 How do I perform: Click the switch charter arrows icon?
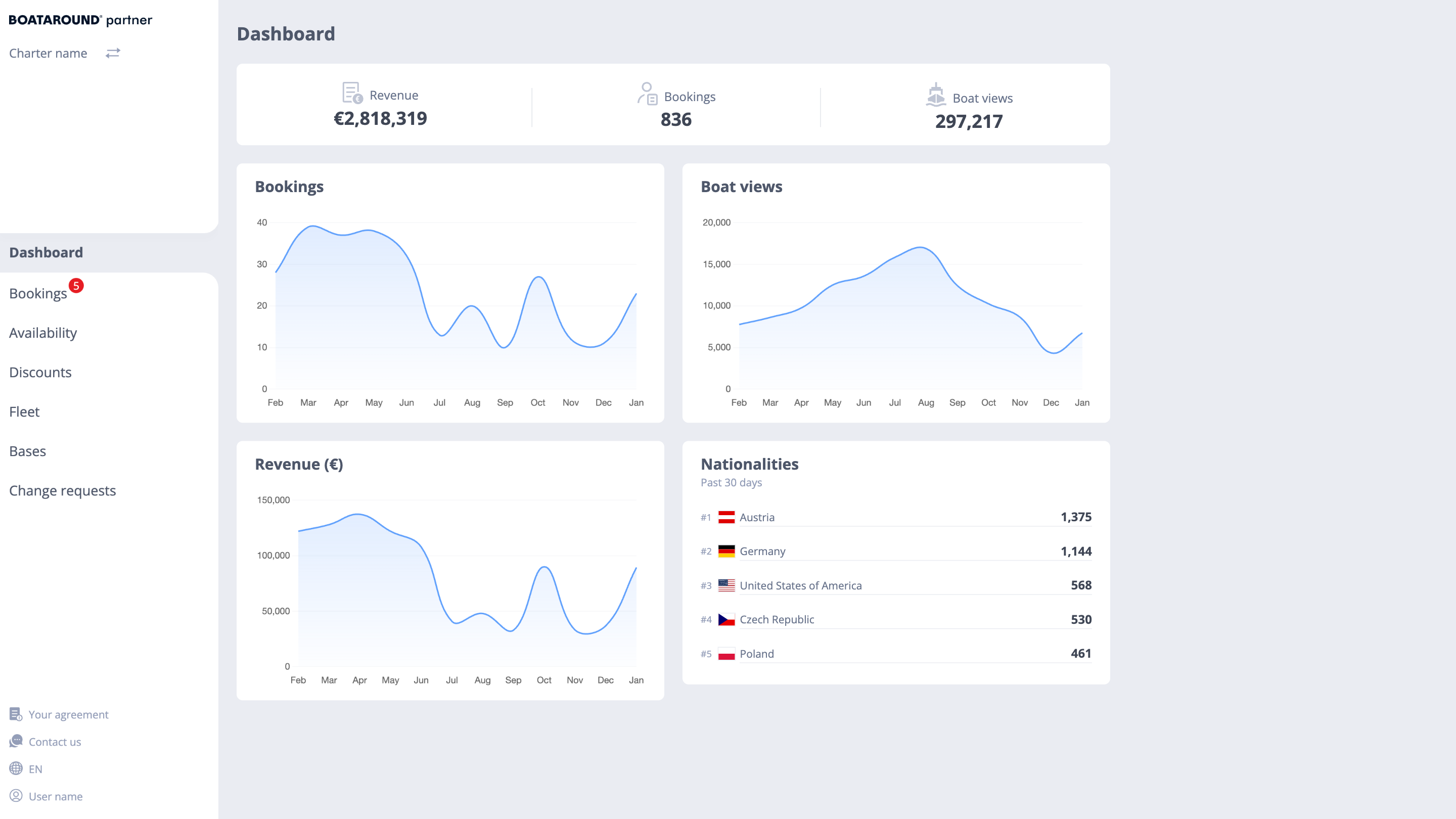(x=113, y=53)
